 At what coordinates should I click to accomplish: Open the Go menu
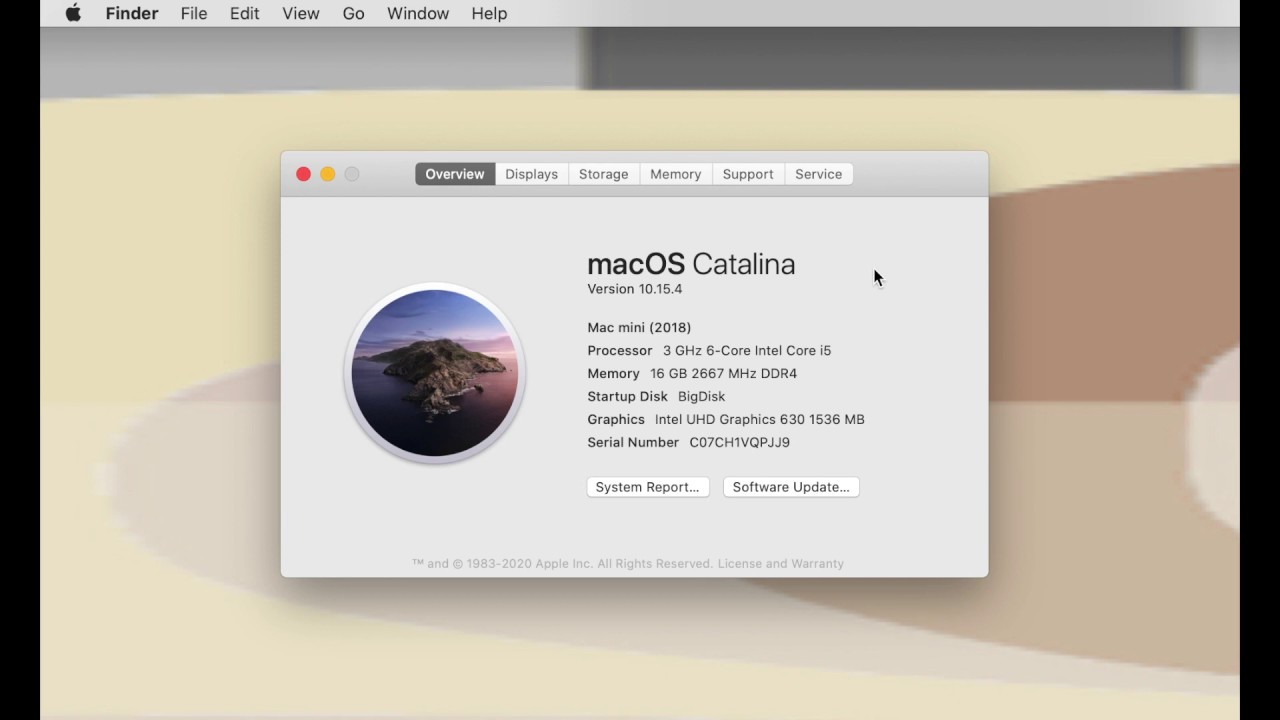point(353,13)
